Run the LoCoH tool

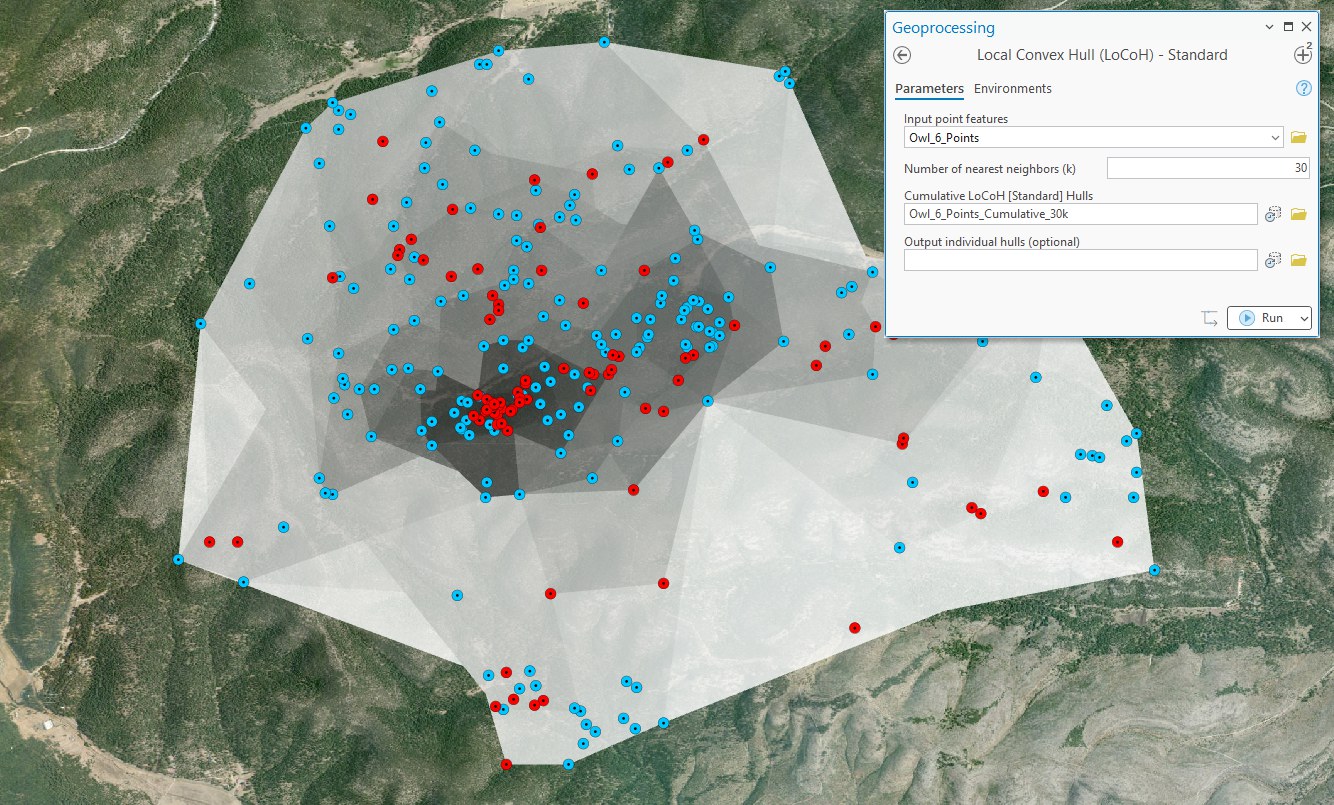pos(1261,318)
